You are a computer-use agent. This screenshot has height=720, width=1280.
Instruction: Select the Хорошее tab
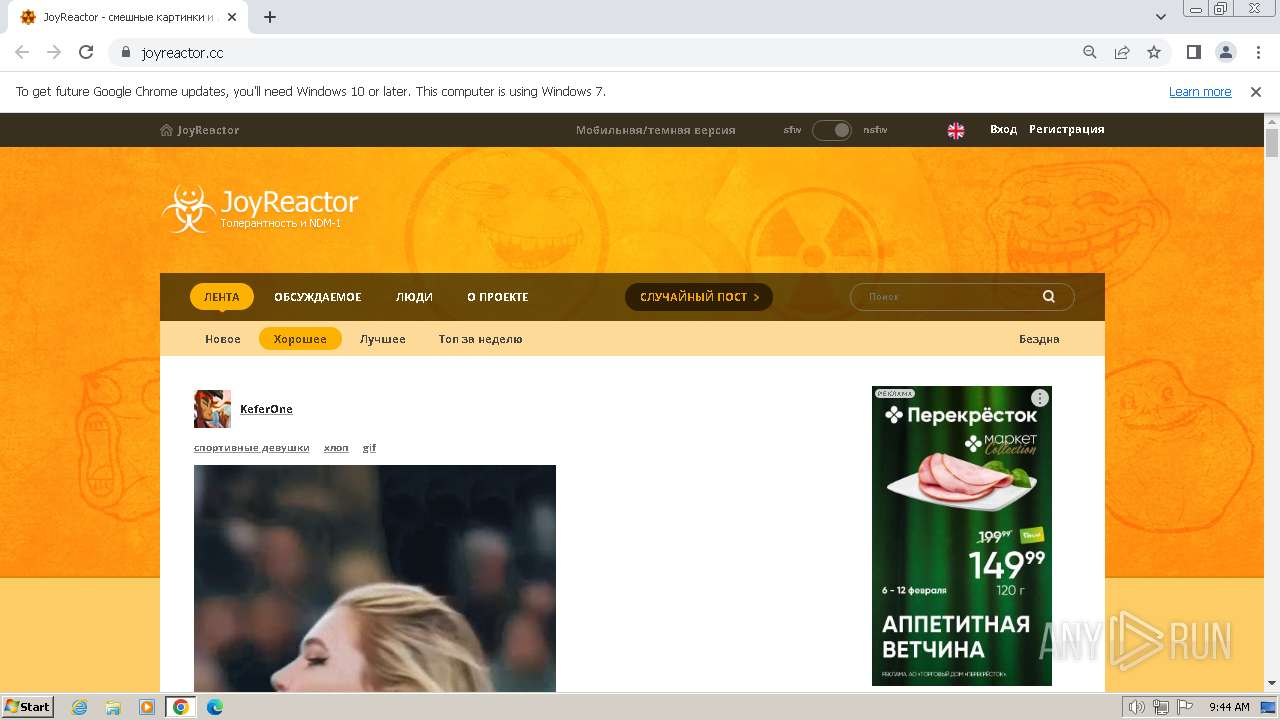[300, 339]
